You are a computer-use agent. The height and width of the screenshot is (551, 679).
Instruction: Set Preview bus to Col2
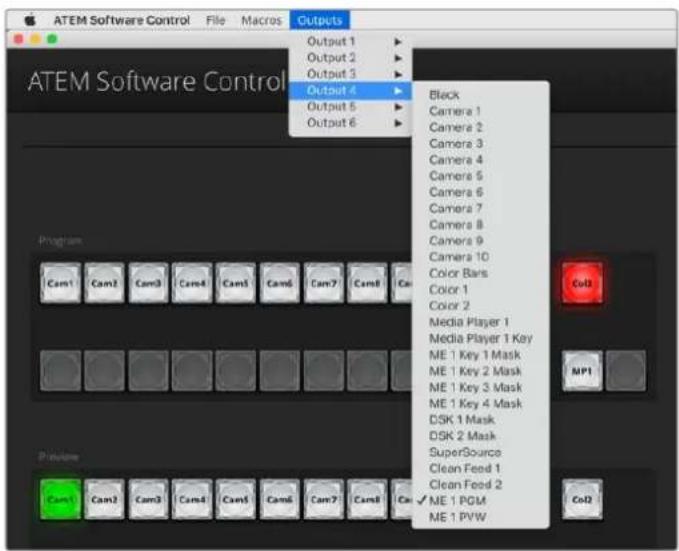[x=582, y=499]
